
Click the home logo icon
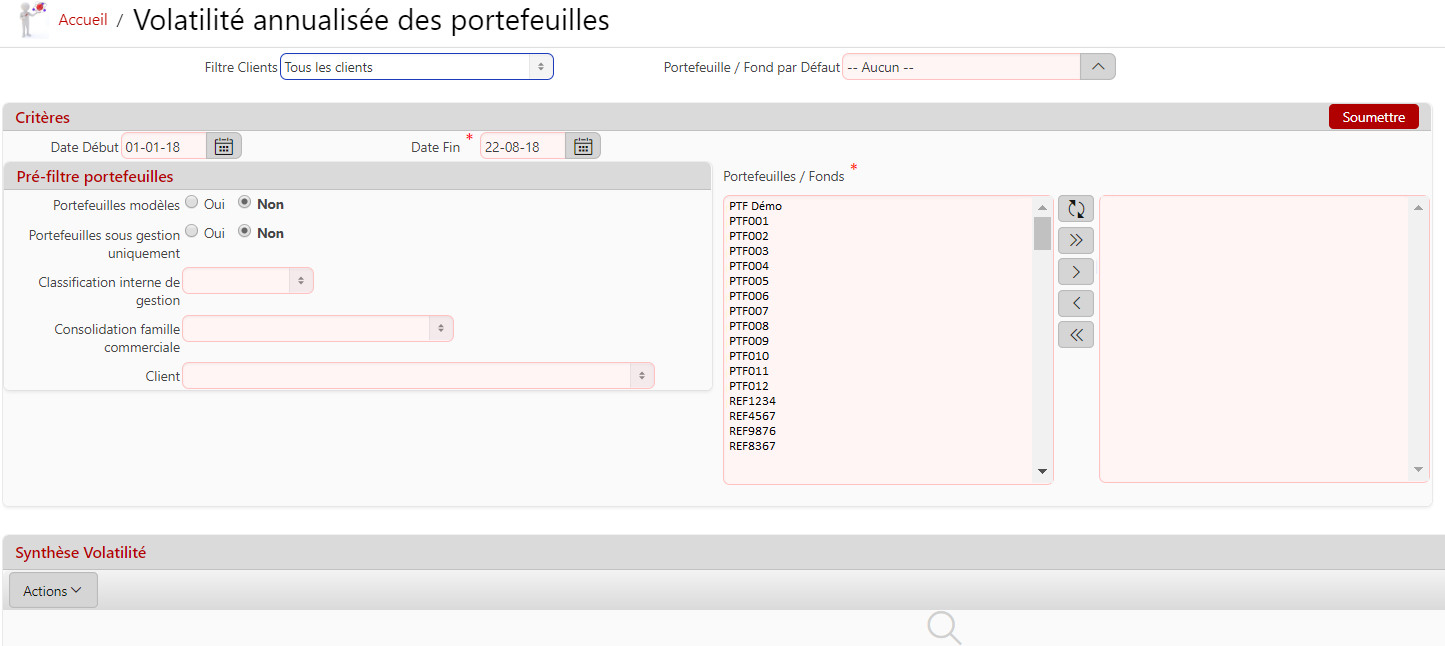tap(33, 19)
